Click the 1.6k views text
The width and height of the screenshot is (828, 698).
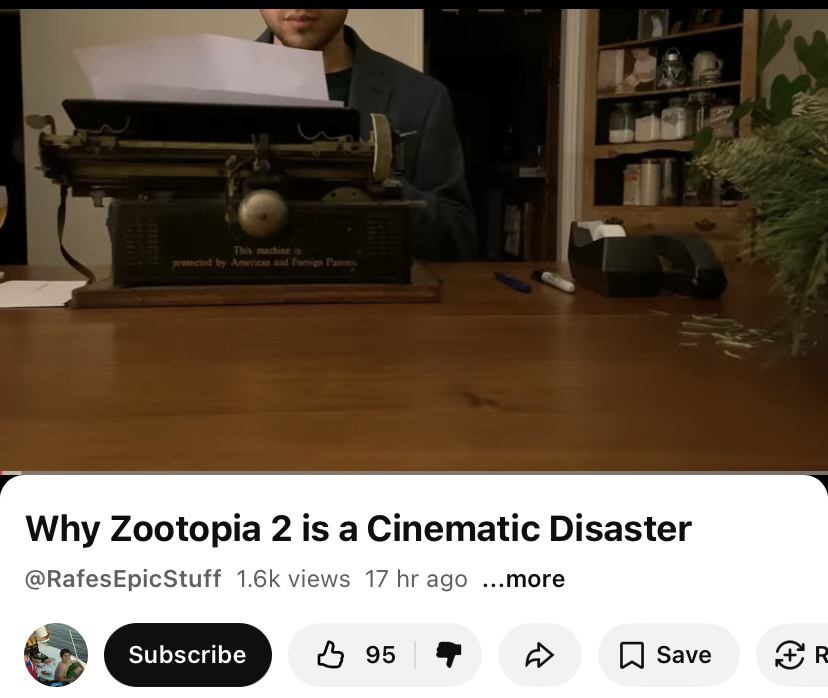click(x=293, y=579)
